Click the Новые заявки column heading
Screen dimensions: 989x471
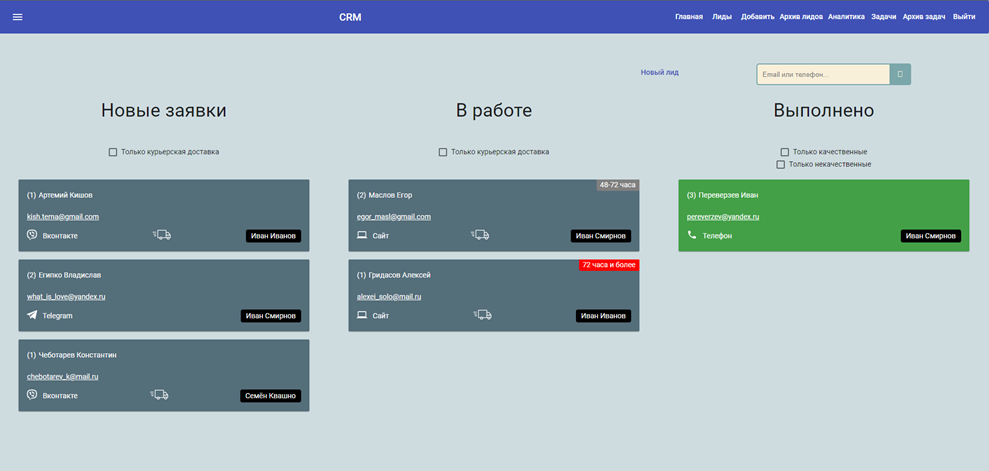(163, 110)
